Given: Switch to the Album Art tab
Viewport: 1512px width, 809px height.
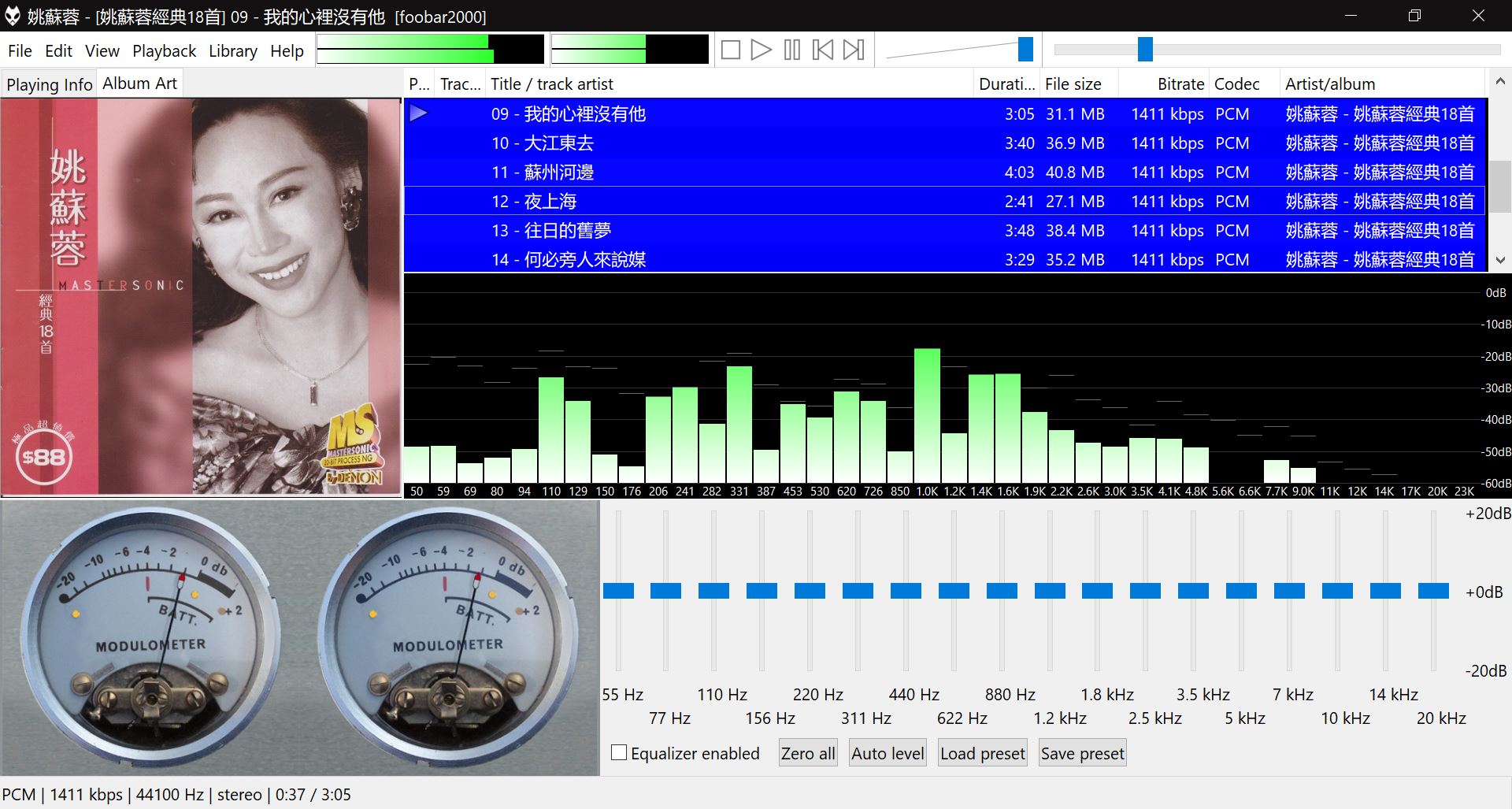Looking at the screenshot, I should [x=139, y=83].
